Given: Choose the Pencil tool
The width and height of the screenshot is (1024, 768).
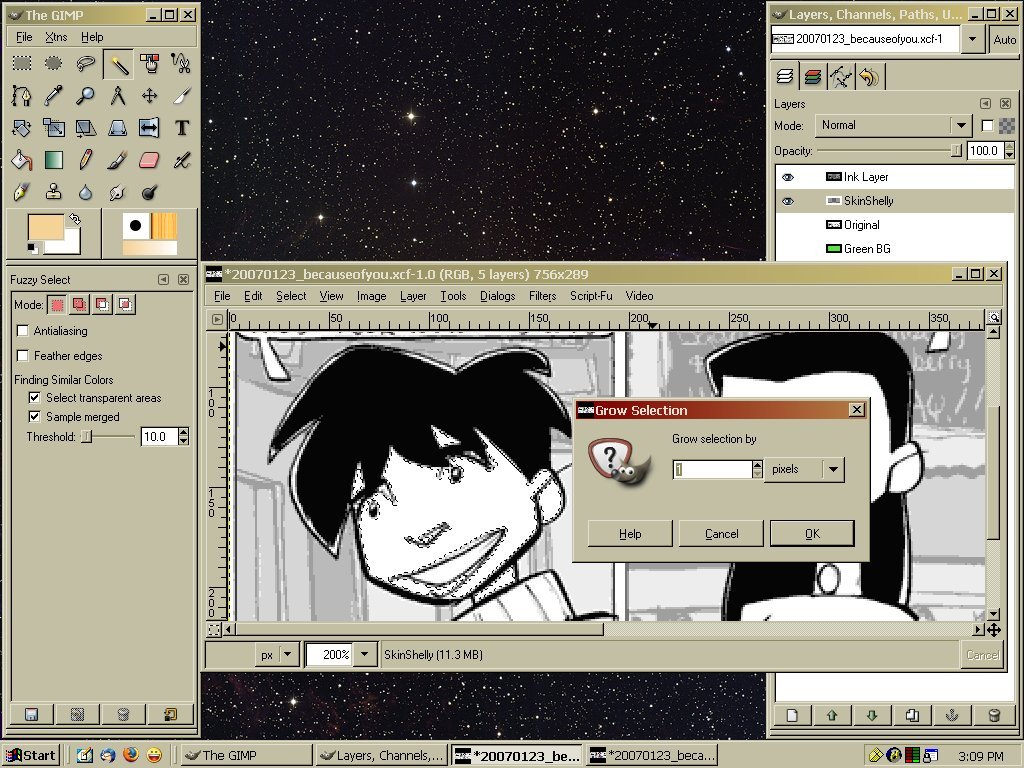Looking at the screenshot, I should point(86,159).
